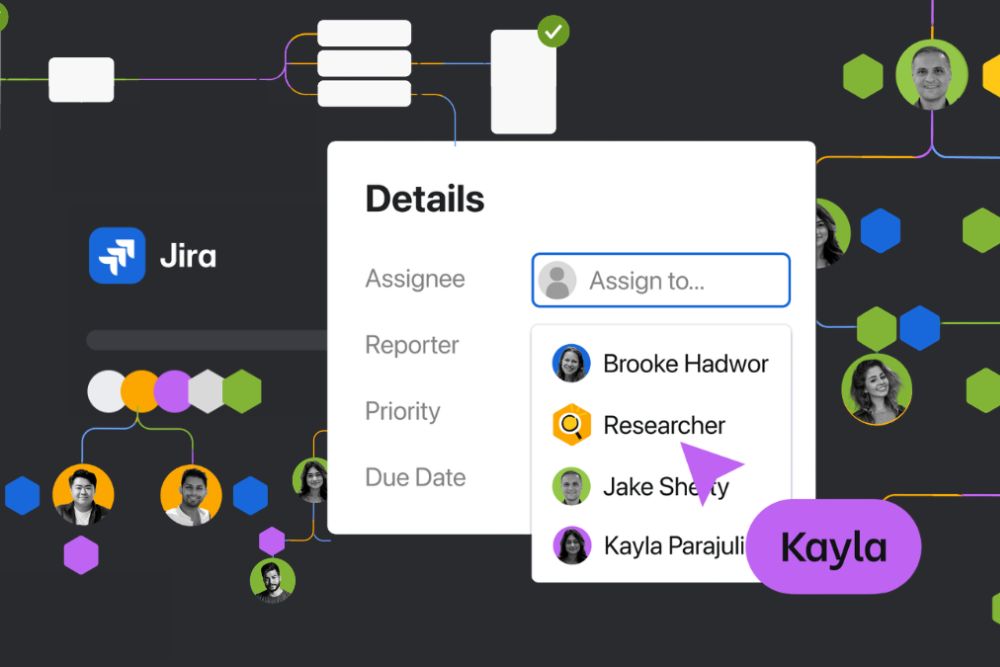This screenshot has width=1000, height=667.
Task: Select the orange circle swatch under Jira
Action: click(x=140, y=391)
